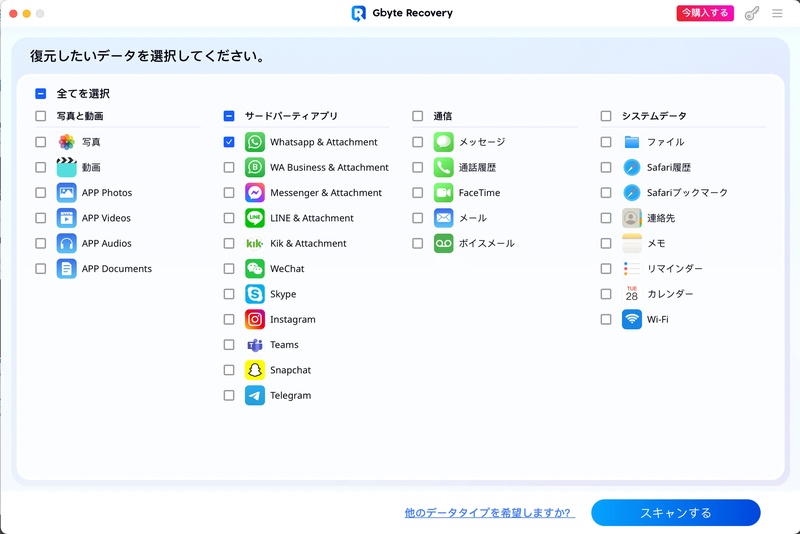Screen dimensions: 800x534
Task: Click the WhatsApp icon
Action: tap(255, 142)
